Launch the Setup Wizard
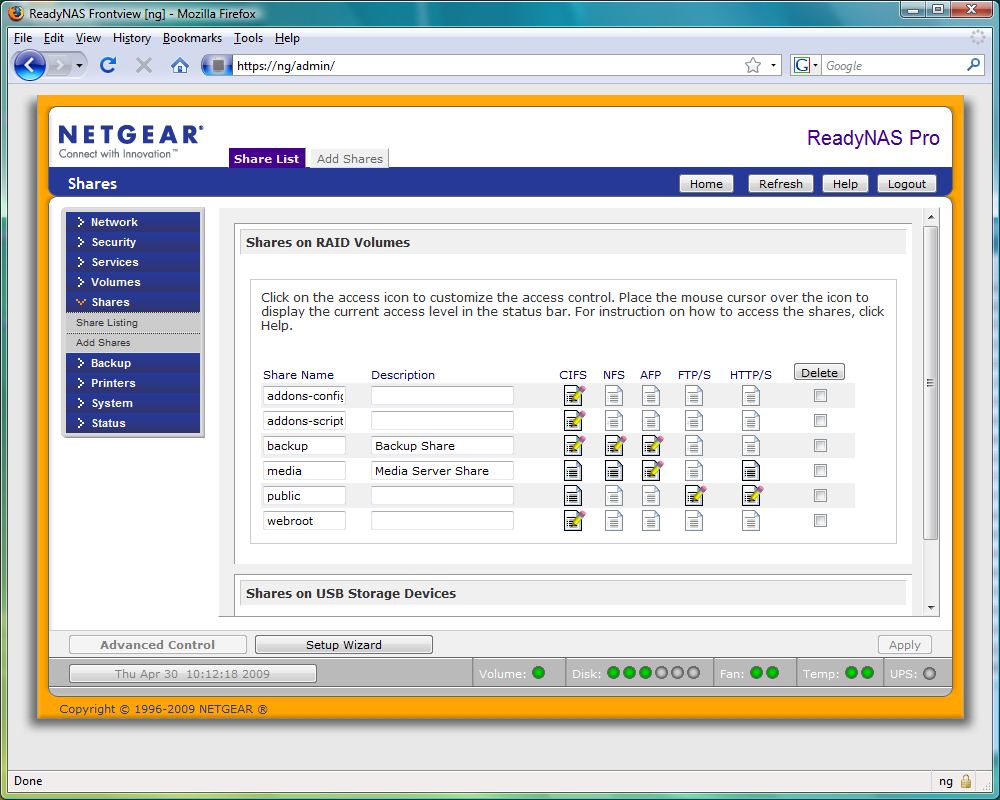The height and width of the screenshot is (800, 1000). click(x=344, y=645)
